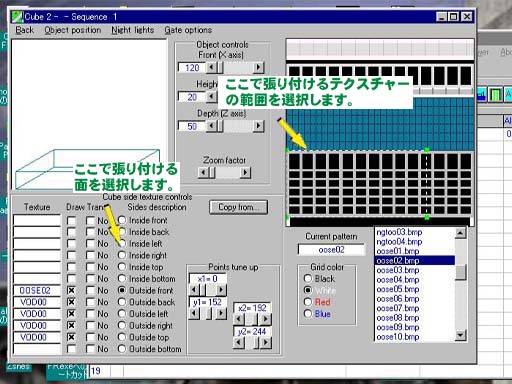Click right arrow of Front X axis scrollbar
This screenshot has width=512, height=384.
258,68
